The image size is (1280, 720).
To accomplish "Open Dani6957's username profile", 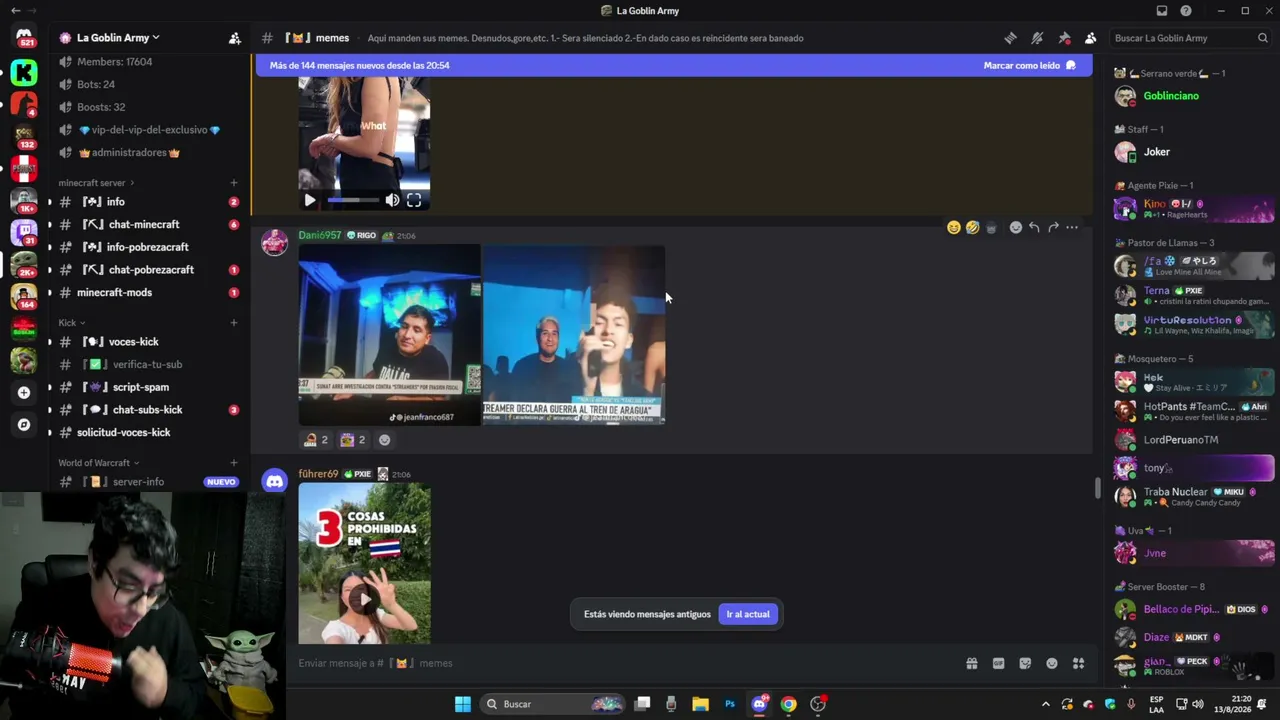I will point(320,236).
